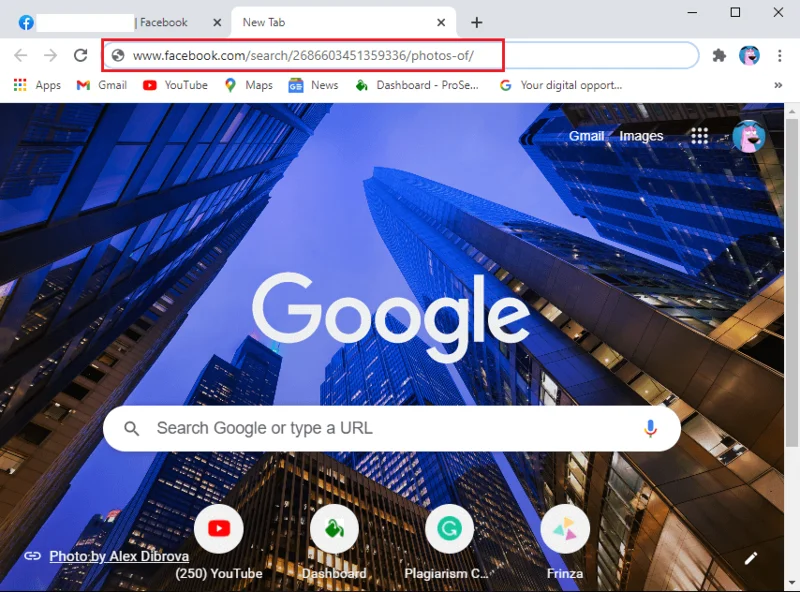Open the Frinza shortcut tile
This screenshot has height=592, width=800.
[565, 530]
